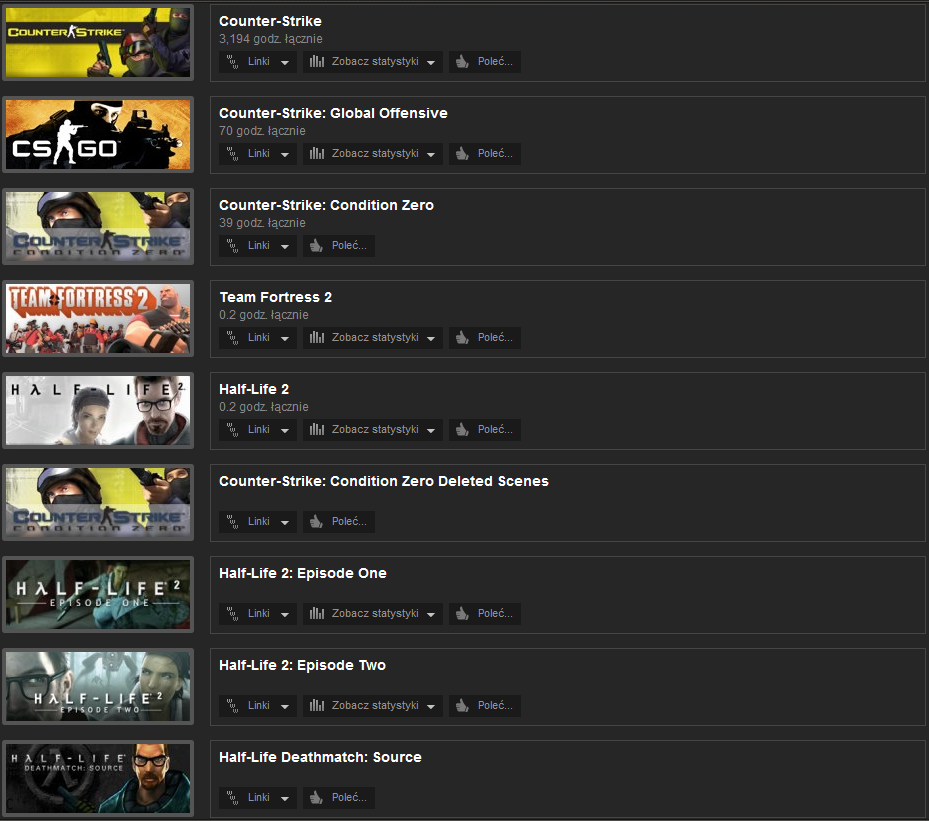Open Linki for Half-Life Deathmatch: Source
This screenshot has width=929, height=821.
pyautogui.click(x=258, y=797)
